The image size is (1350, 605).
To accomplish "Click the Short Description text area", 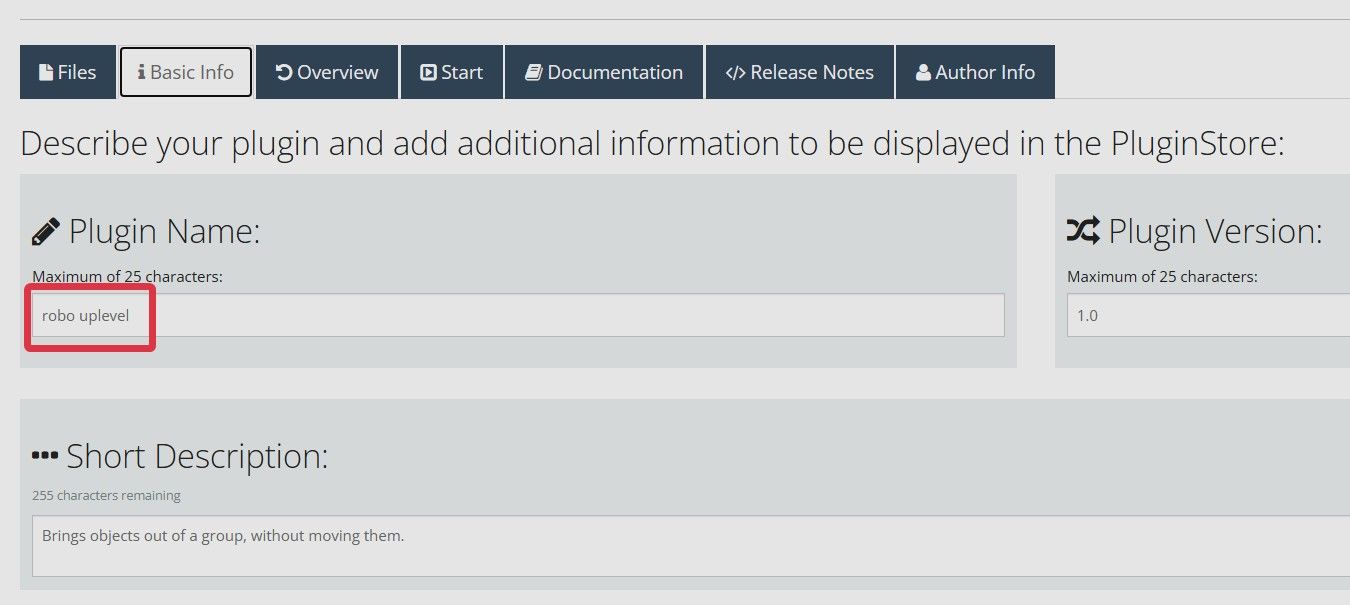I will coord(691,546).
